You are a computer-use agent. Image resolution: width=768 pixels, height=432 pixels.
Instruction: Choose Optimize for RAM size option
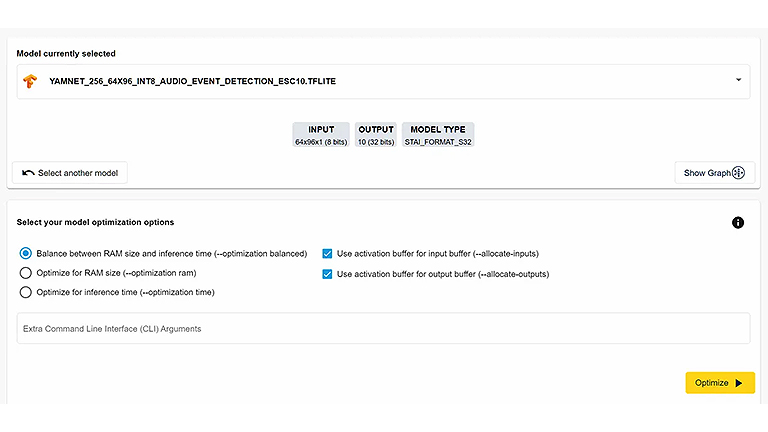(x=26, y=273)
